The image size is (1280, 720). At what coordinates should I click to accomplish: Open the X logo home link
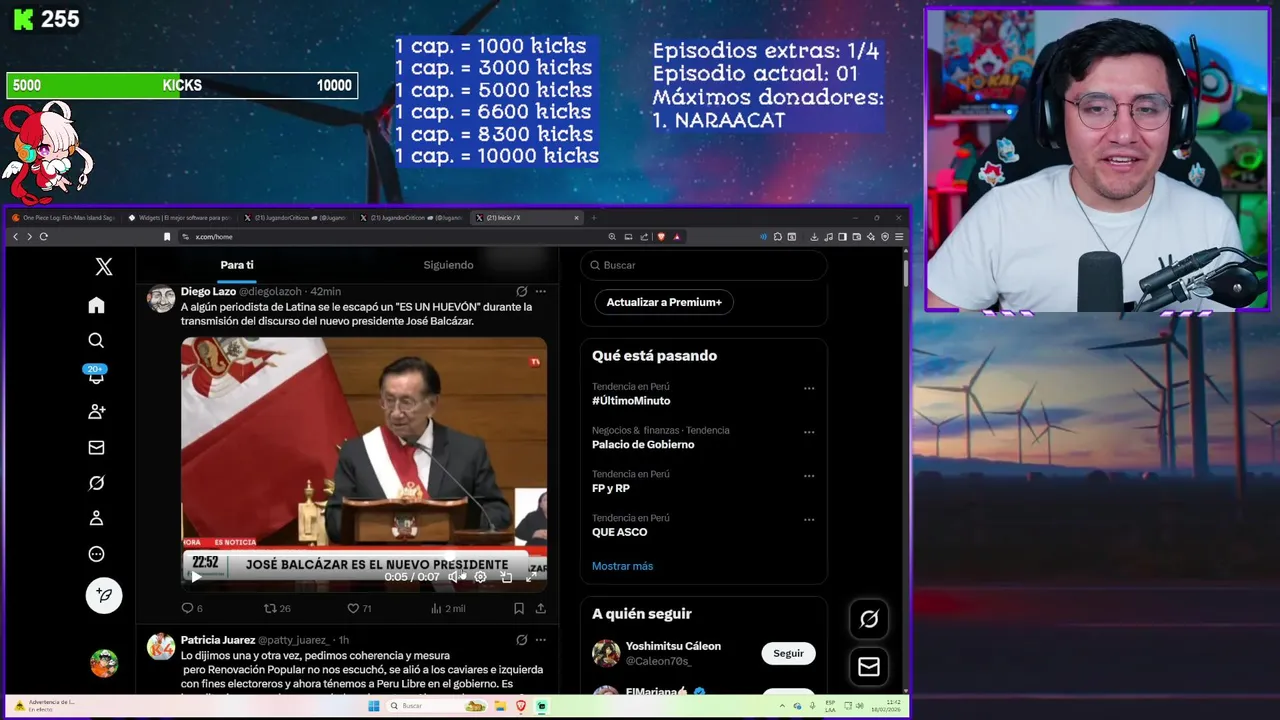104,266
